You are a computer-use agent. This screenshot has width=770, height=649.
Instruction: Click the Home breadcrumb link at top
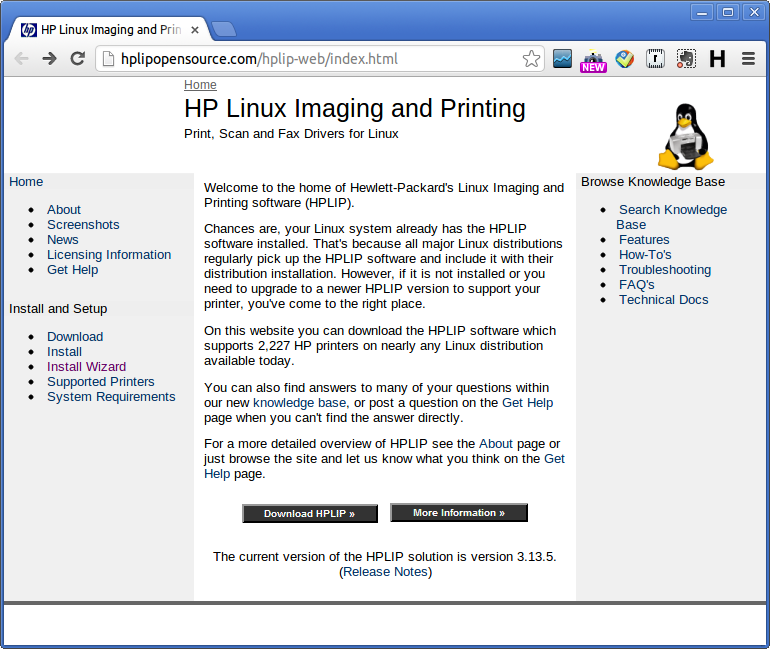(x=200, y=84)
